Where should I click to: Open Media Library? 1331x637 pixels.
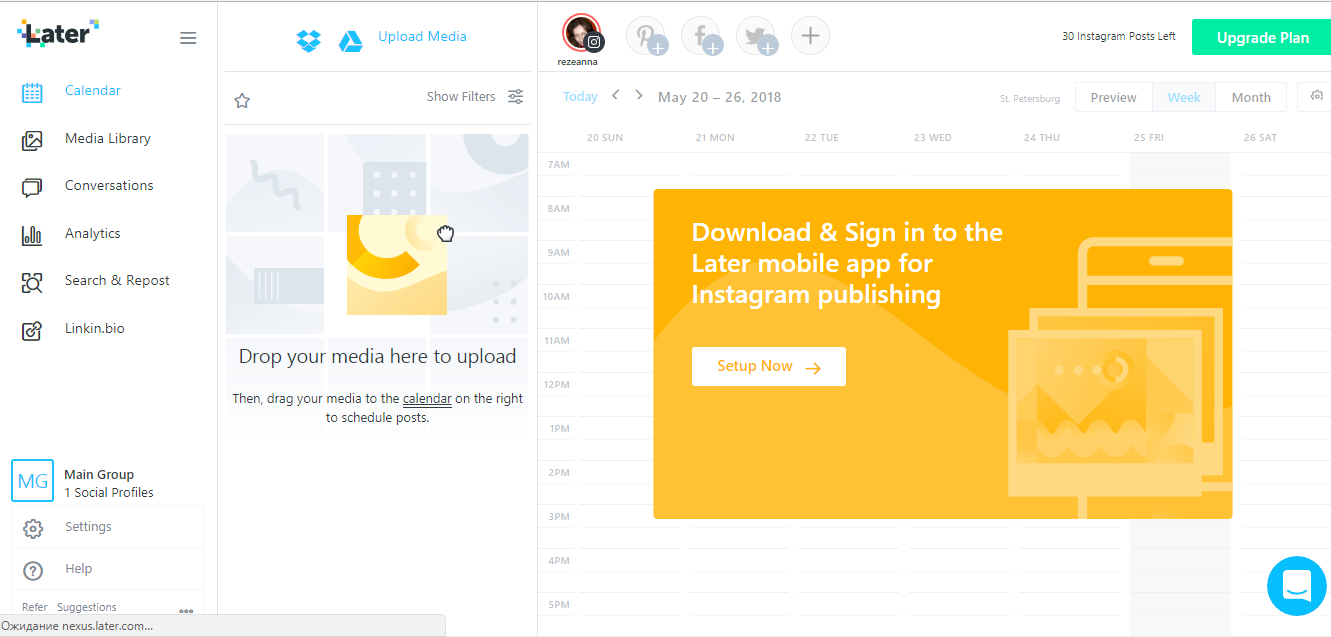click(108, 139)
